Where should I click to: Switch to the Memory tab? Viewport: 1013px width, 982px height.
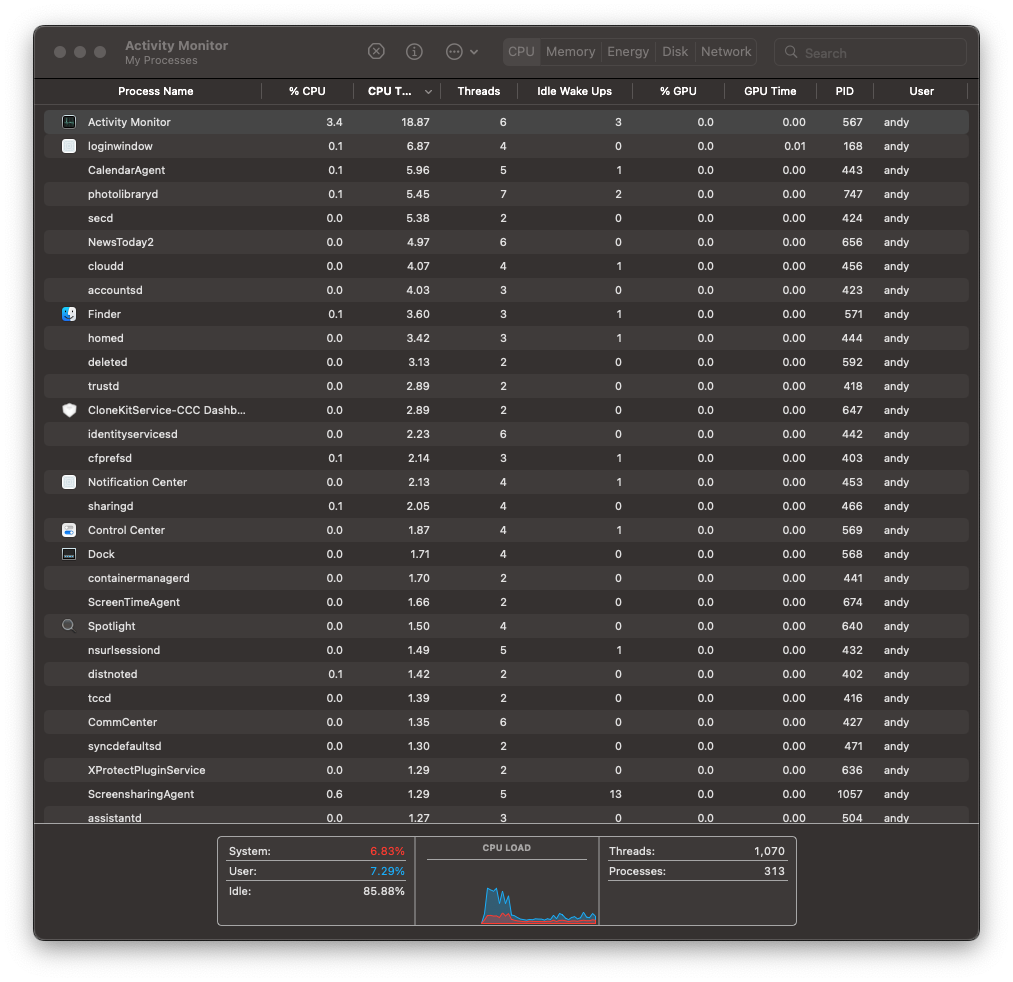570,52
